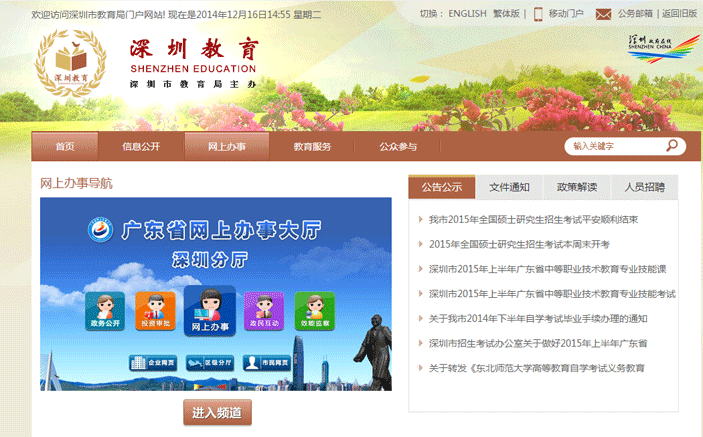Click the Shenzhen Education logo emblem

pos(71,62)
